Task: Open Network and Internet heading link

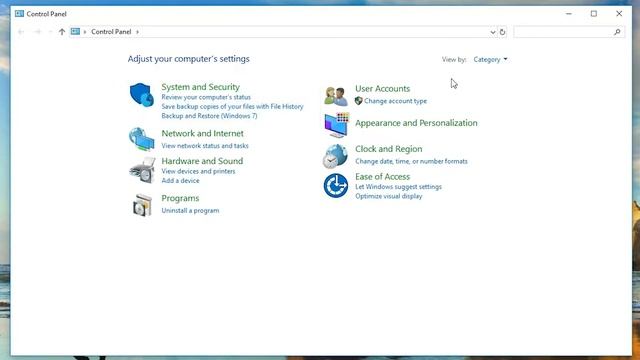Action: [x=202, y=133]
